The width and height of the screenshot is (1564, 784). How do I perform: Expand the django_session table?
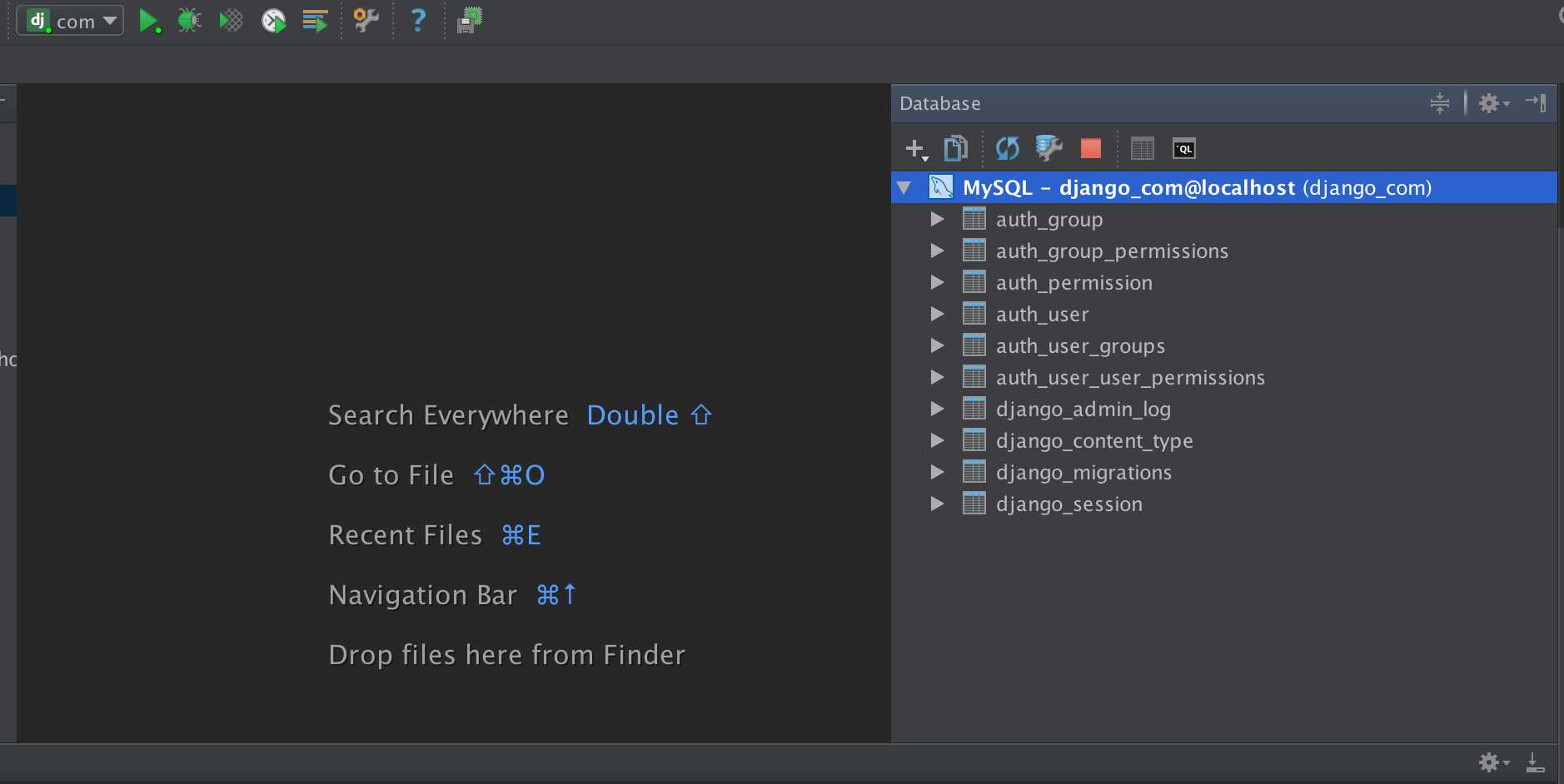[937, 504]
